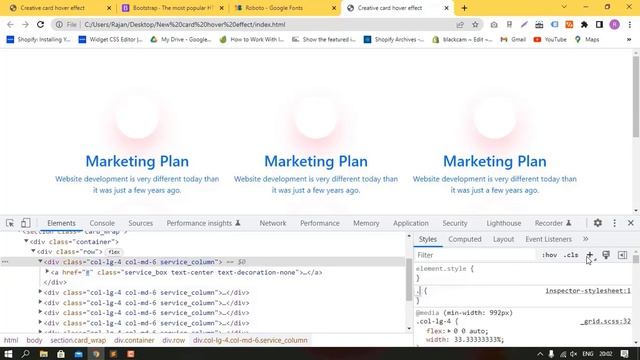
Task: Open tab search dropdown chevron
Action: tap(564, 7)
